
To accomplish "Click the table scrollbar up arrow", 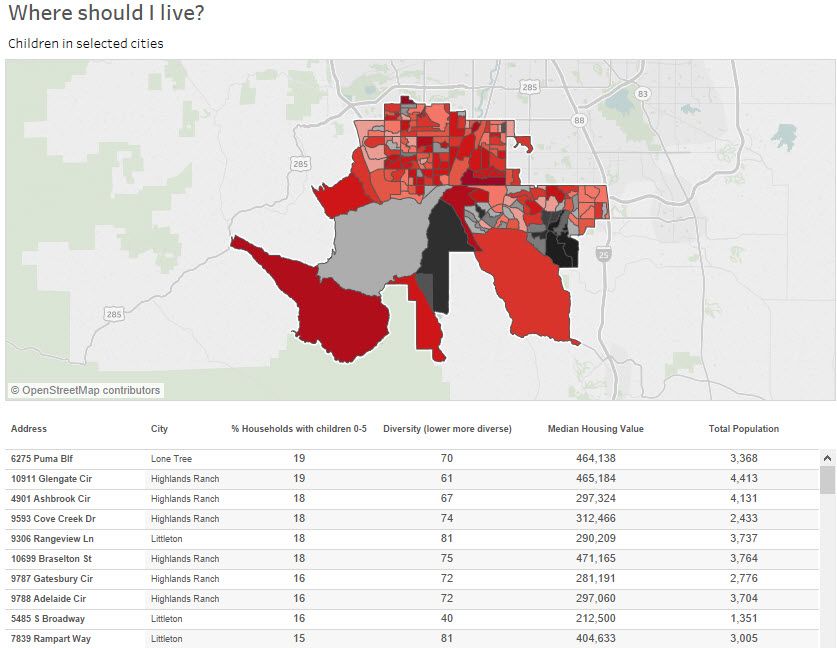I will click(827, 458).
